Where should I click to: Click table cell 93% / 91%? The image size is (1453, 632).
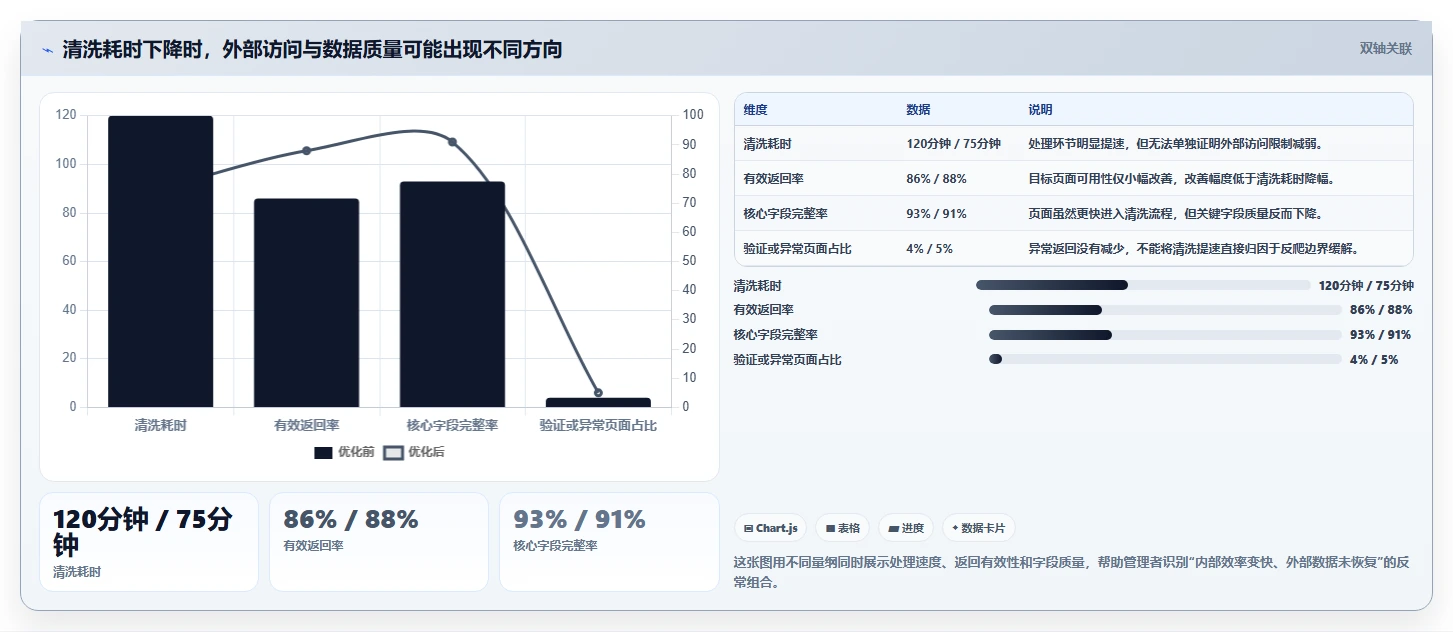coord(936,214)
